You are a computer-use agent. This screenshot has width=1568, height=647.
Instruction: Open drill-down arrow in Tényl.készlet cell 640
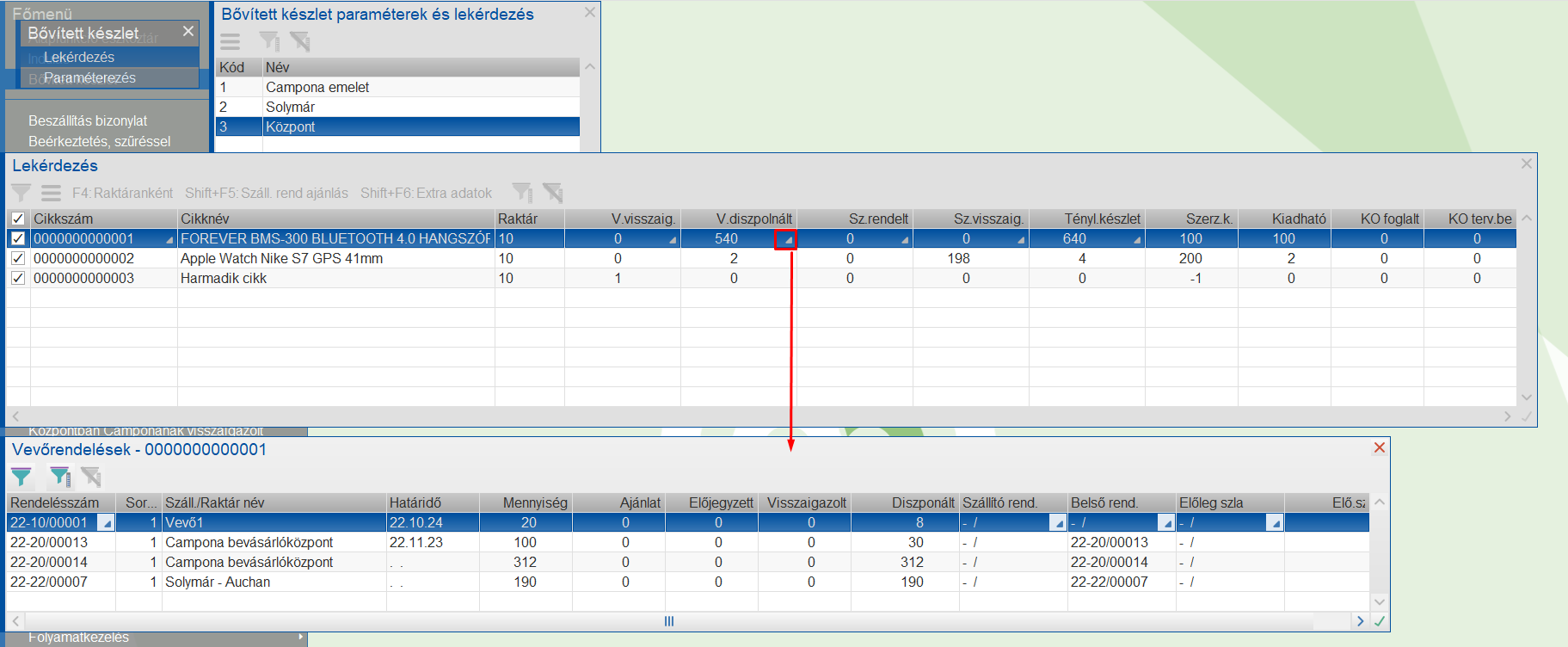pyautogui.click(x=1137, y=240)
